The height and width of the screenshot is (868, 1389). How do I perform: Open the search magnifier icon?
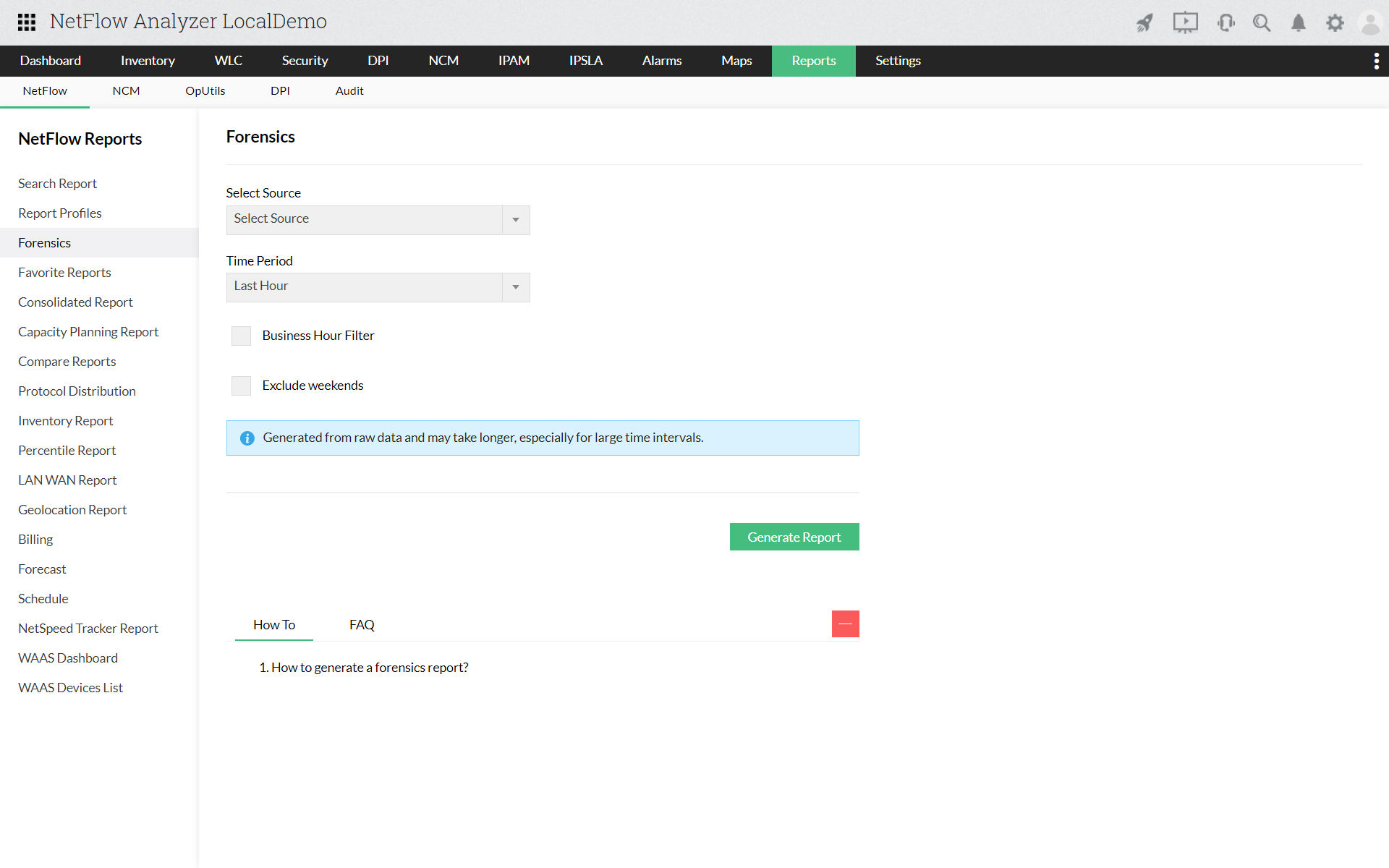point(1262,23)
